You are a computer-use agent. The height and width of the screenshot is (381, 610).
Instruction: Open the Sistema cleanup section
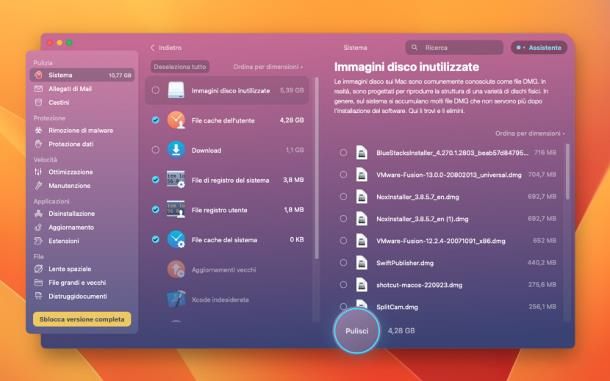pos(82,75)
